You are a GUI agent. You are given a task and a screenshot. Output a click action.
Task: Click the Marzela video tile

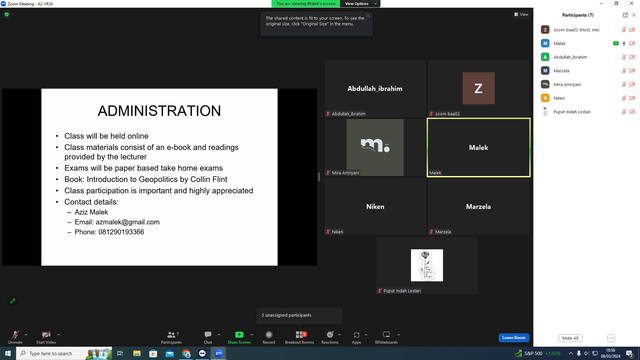pos(479,207)
